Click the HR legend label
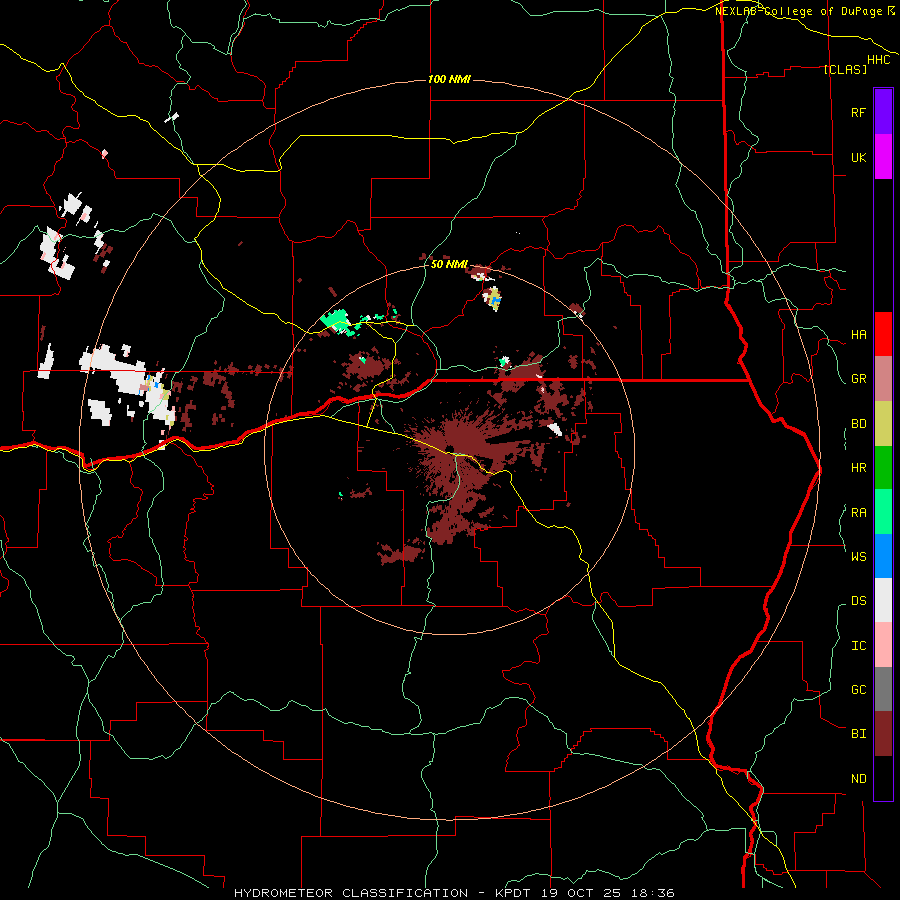This screenshot has height=900, width=900. point(858,468)
